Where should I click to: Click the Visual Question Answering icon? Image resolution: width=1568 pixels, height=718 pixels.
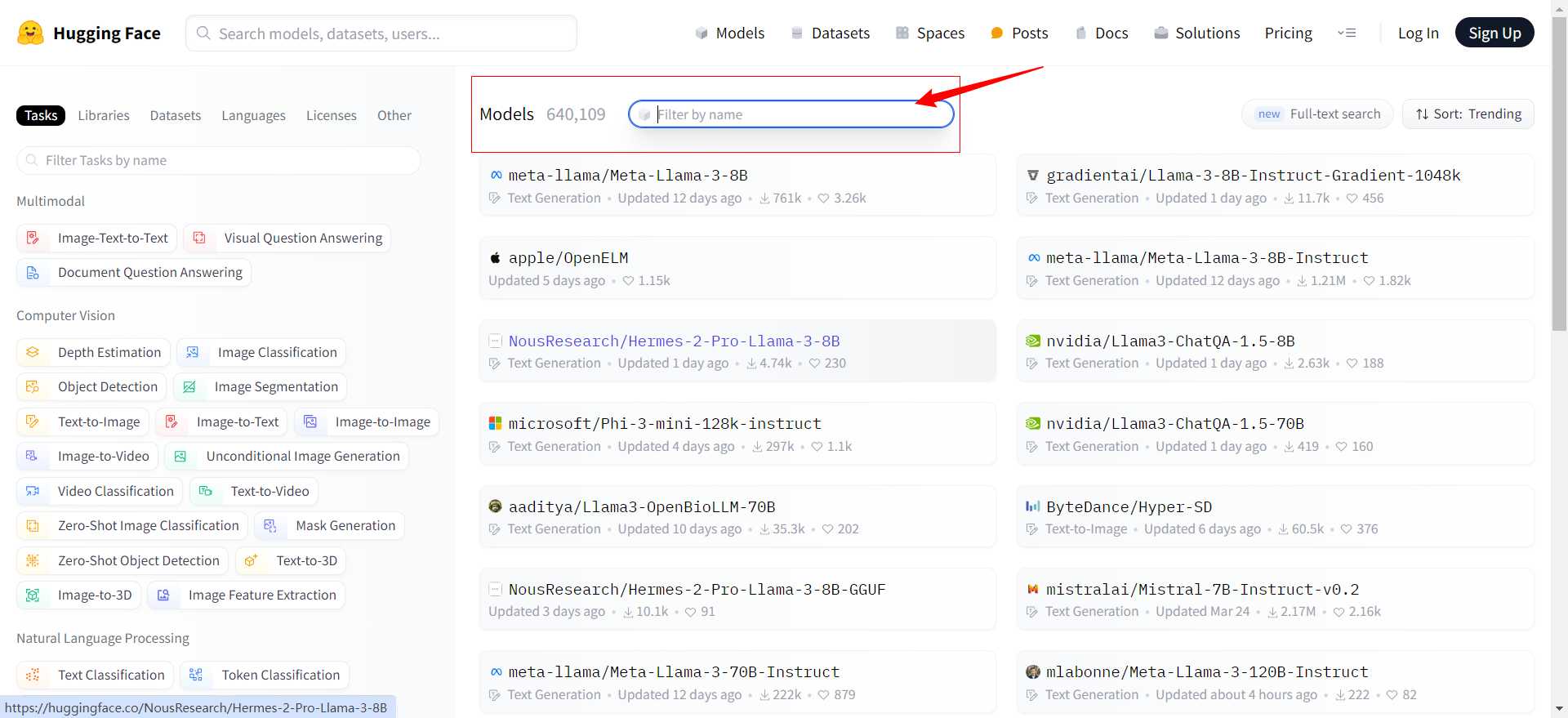point(199,238)
